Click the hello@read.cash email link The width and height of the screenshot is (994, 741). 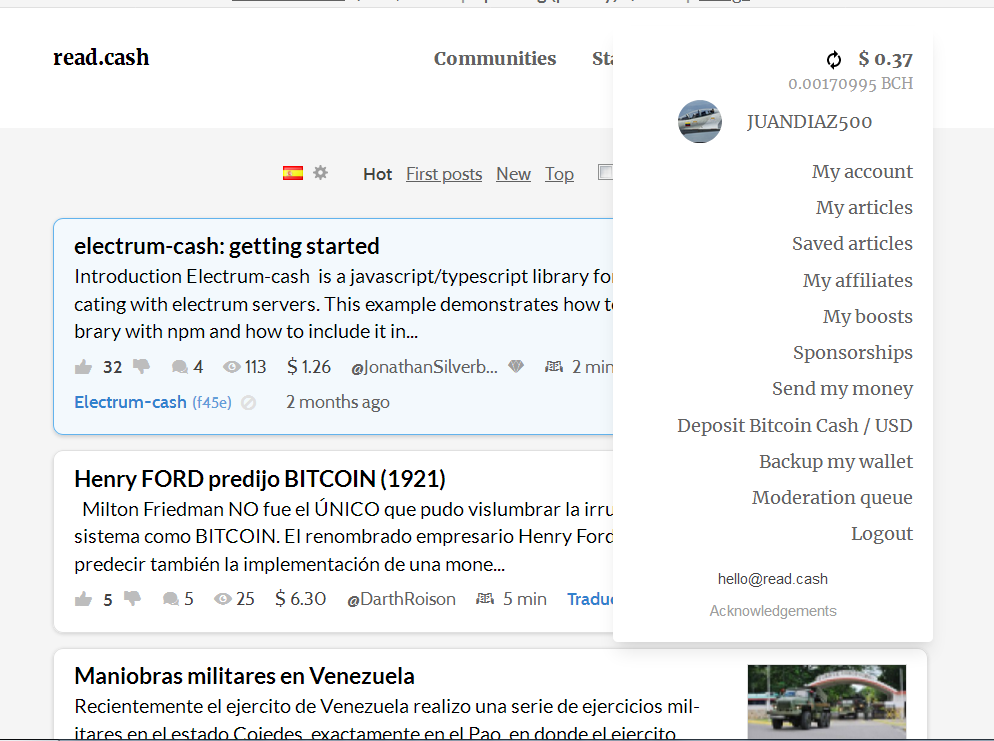point(773,579)
